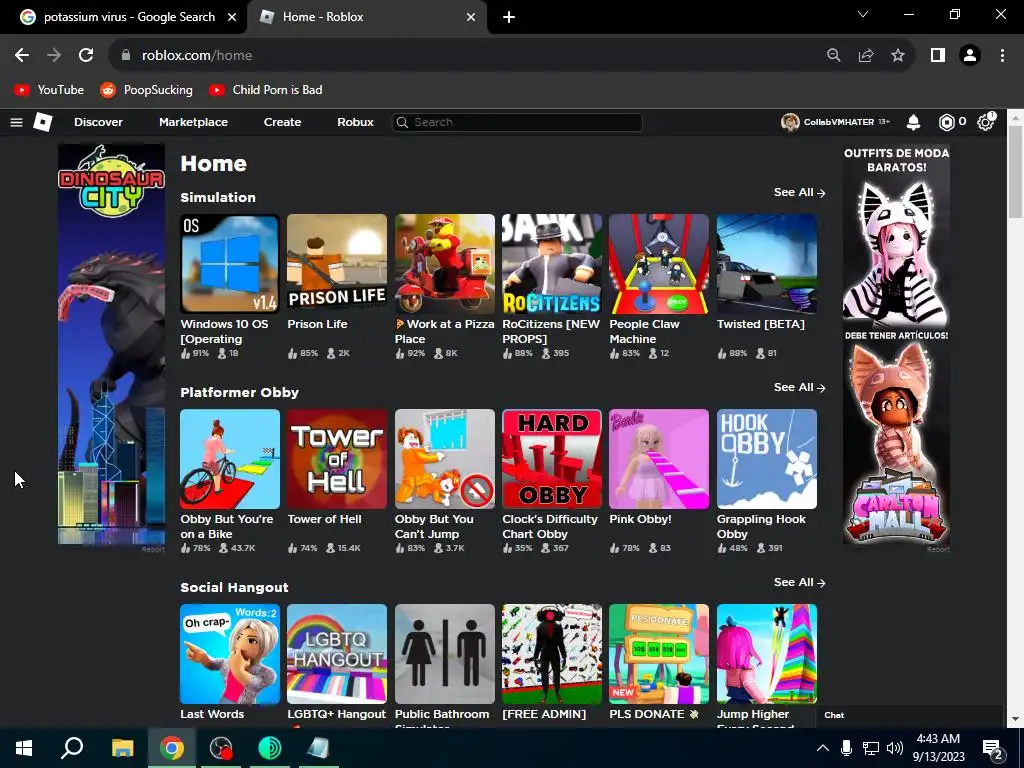Open Prison Life game thumbnail
This screenshot has width=1024, height=768.
[337, 264]
